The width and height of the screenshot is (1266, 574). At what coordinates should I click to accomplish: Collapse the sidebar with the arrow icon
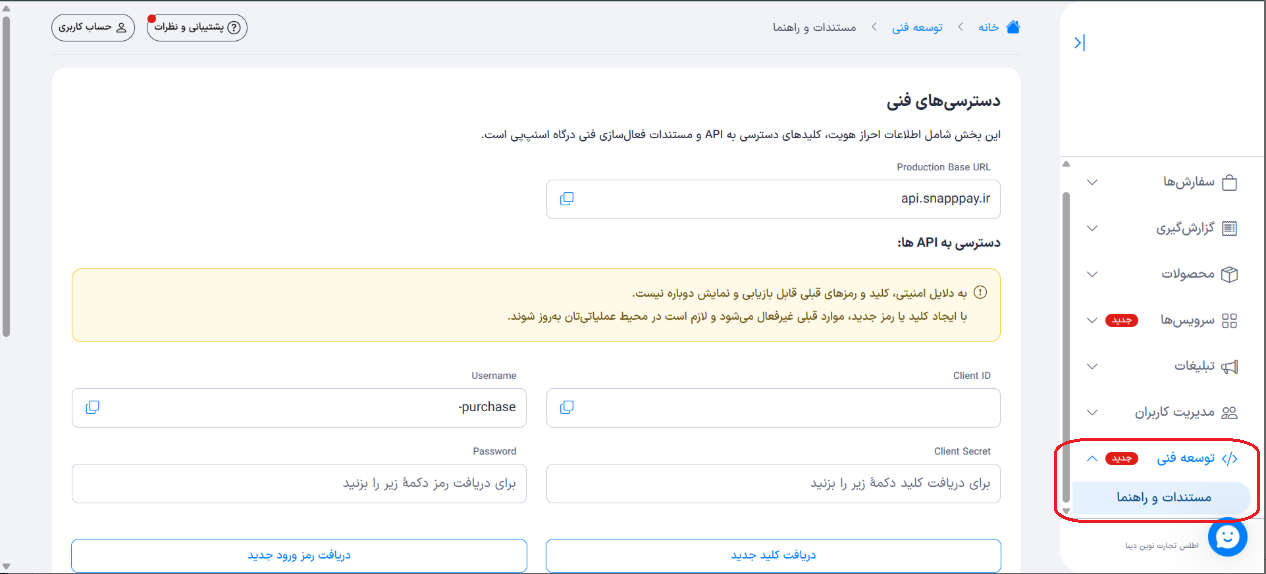click(x=1079, y=43)
